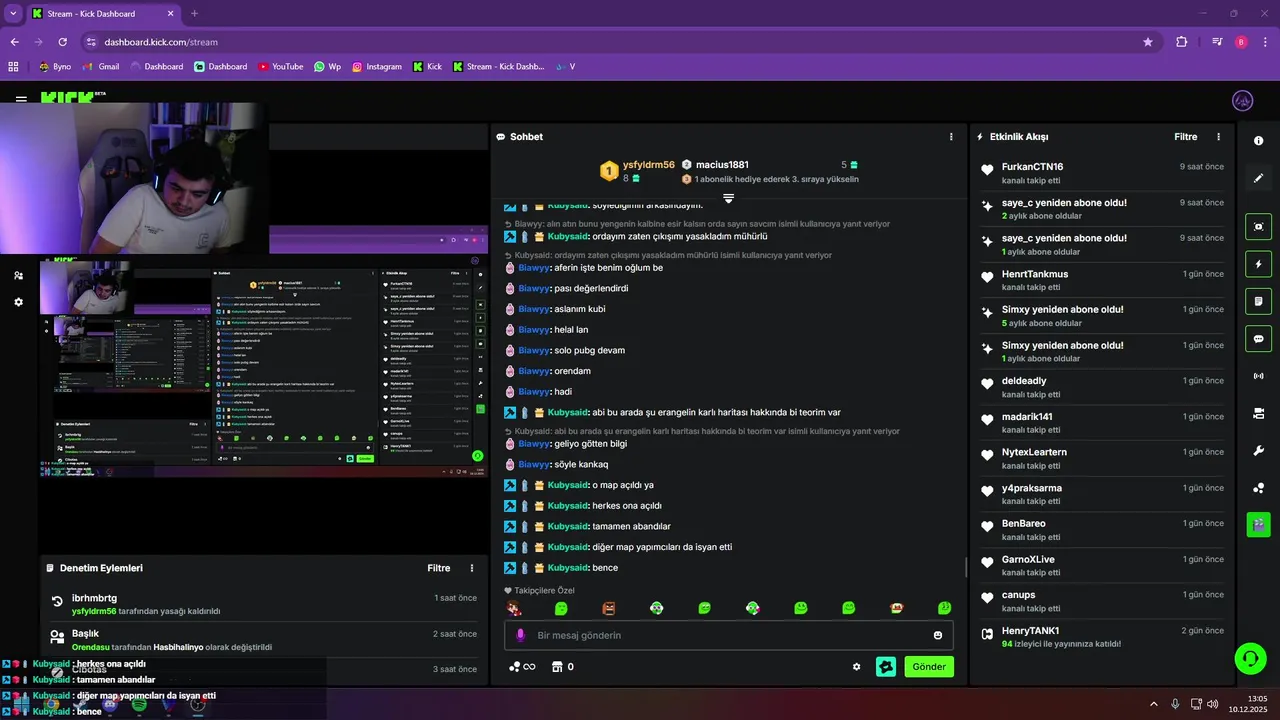Open the Gmail bookmark
This screenshot has height=720, width=1280.
(100, 67)
